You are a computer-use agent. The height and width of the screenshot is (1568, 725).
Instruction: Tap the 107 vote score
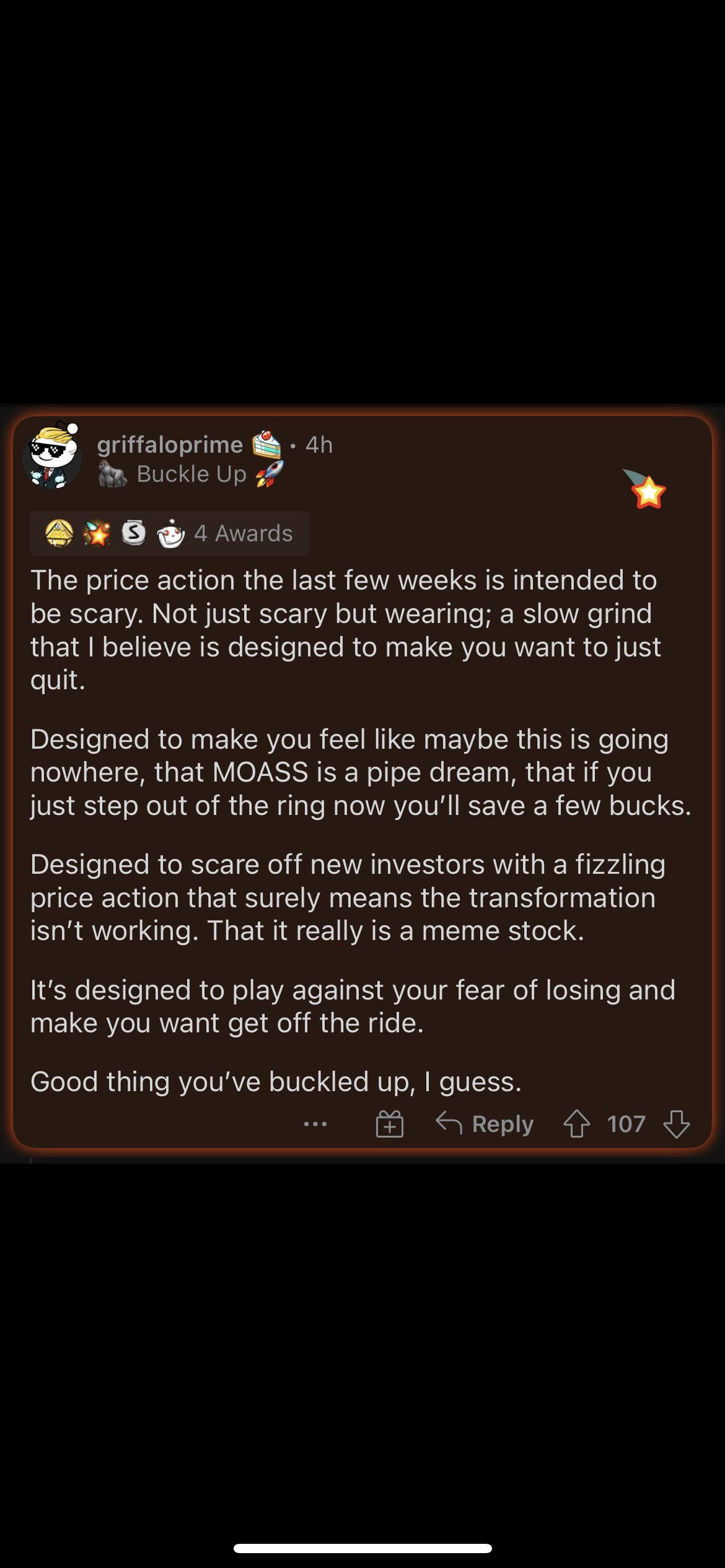626,1123
